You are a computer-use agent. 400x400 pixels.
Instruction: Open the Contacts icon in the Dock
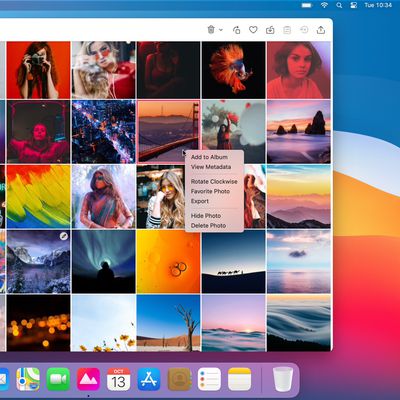(179, 379)
